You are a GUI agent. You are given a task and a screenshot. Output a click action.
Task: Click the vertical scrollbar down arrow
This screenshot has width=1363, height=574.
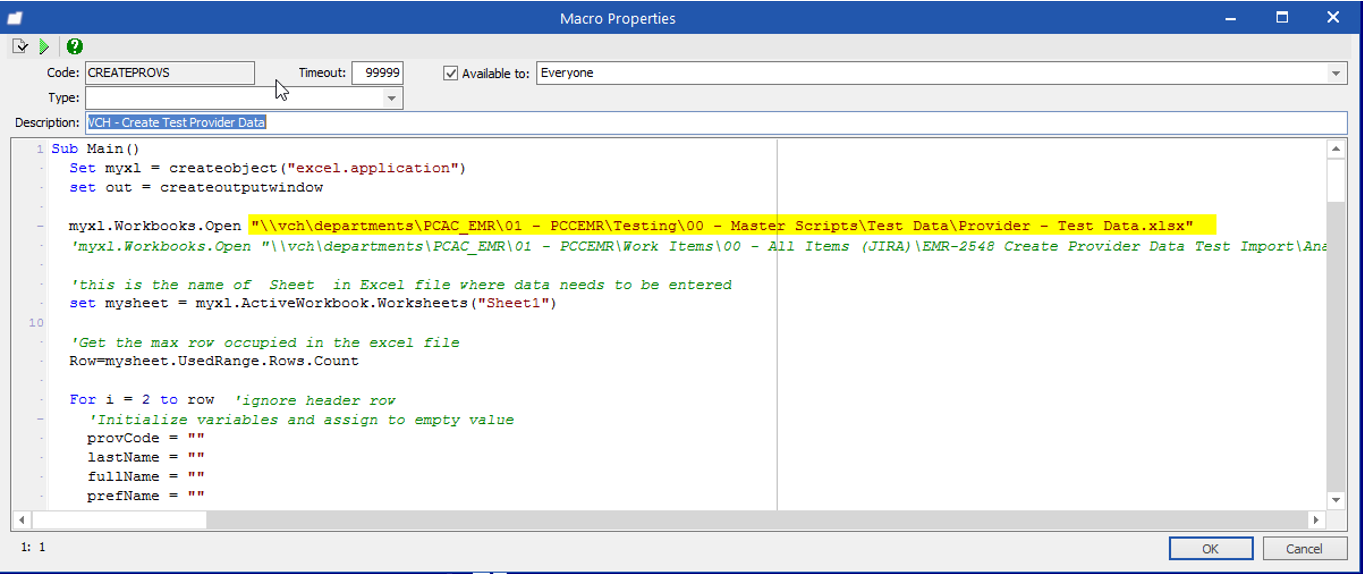[1336, 499]
